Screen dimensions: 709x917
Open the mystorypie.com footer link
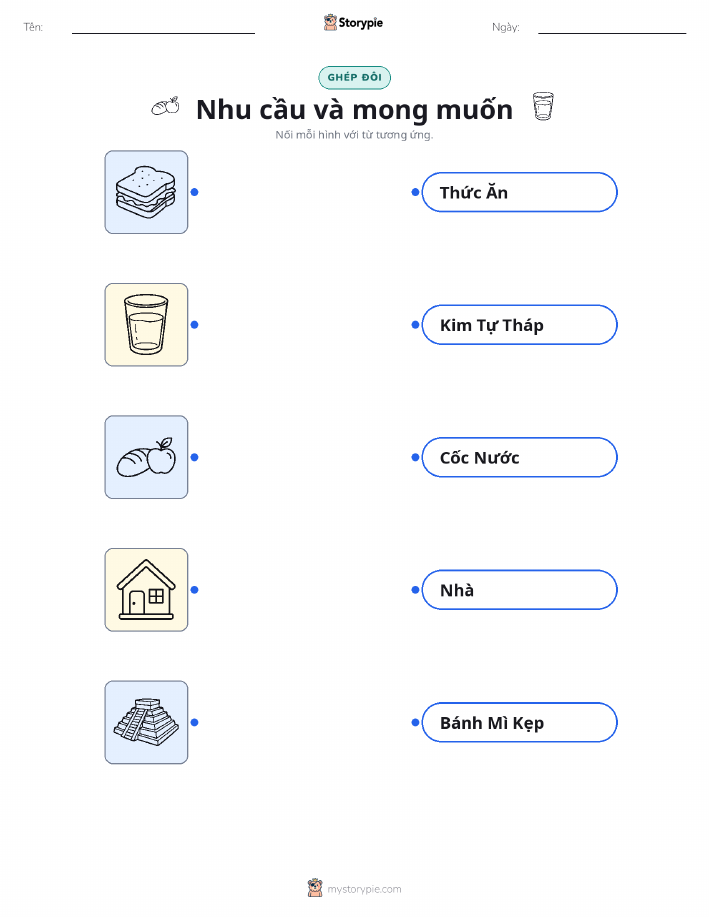354,888
